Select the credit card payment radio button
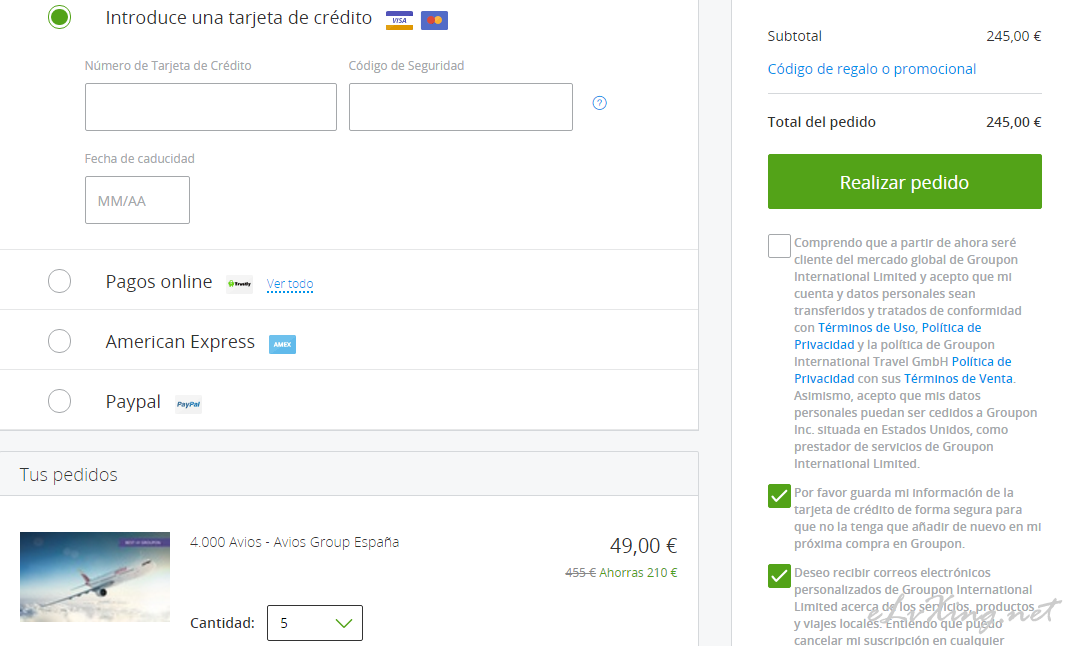Image resolution: width=1072 pixels, height=646 pixels. pyautogui.click(x=59, y=17)
